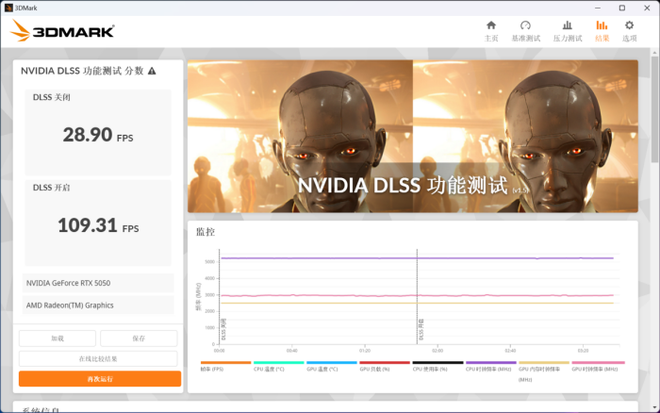Open 在线比较结果 online comparison
The image size is (660, 413).
click(x=98, y=359)
